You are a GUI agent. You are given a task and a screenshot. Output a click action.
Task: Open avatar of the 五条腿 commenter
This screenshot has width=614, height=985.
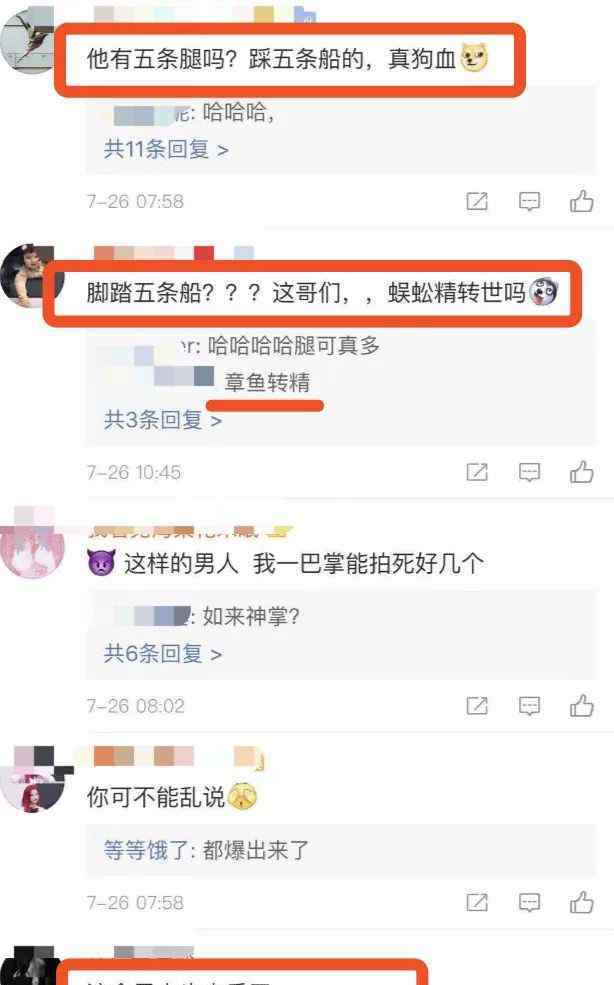[x=28, y=41]
